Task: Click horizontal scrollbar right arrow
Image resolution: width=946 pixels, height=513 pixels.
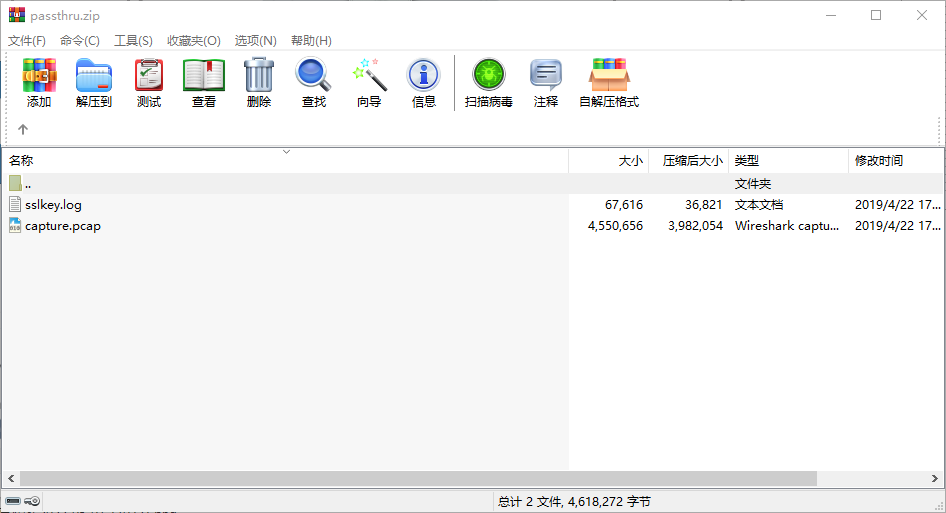Action: pos(935,478)
